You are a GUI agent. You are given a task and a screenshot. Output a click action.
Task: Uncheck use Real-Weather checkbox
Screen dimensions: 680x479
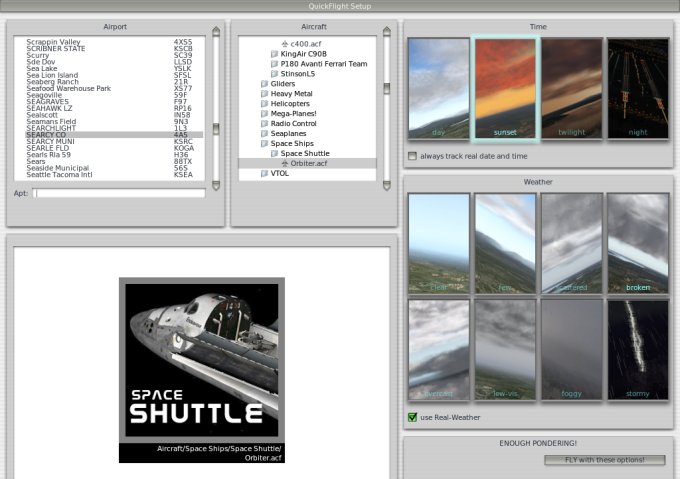[x=413, y=417]
